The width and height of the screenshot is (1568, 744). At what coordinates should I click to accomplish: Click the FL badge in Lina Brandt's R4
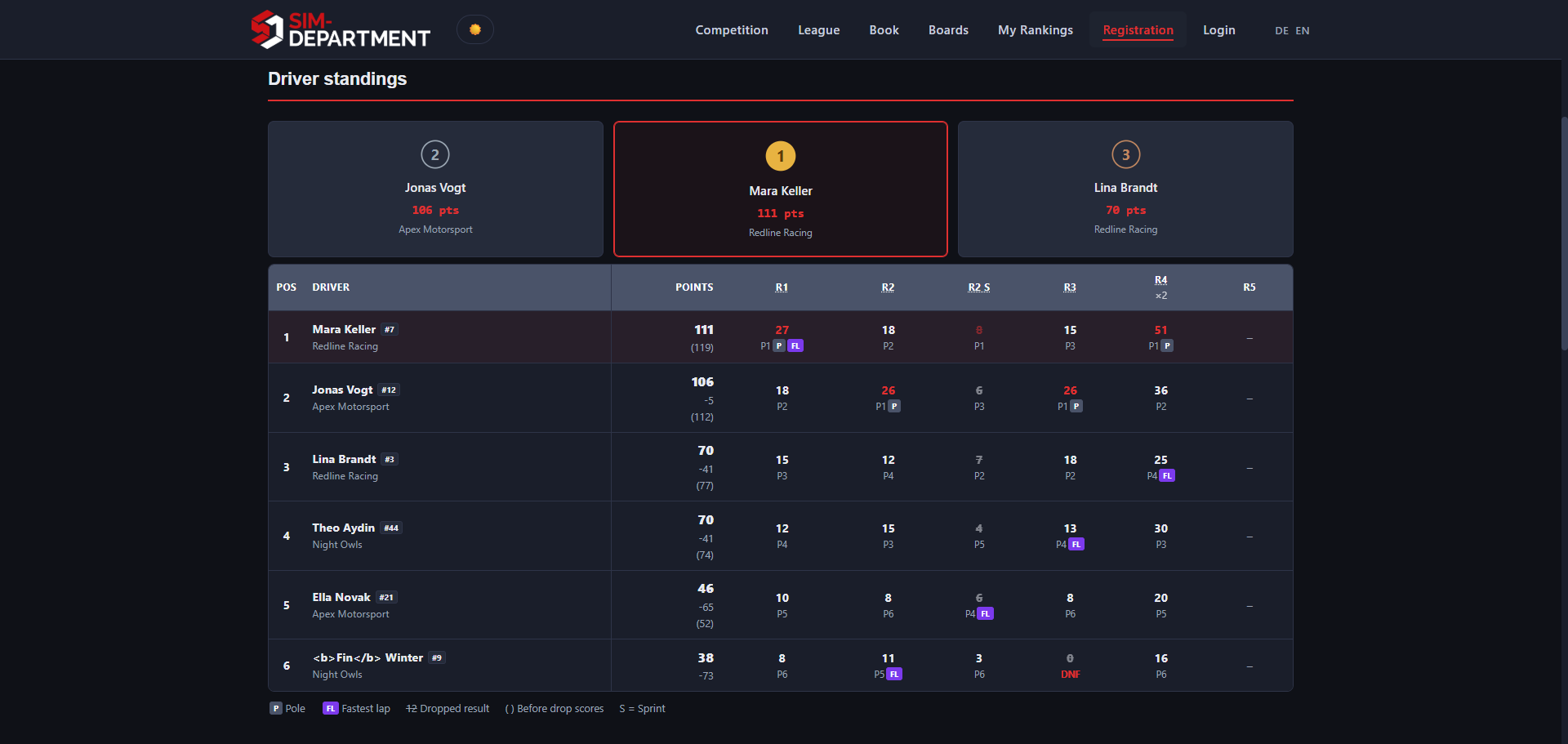click(x=1167, y=476)
